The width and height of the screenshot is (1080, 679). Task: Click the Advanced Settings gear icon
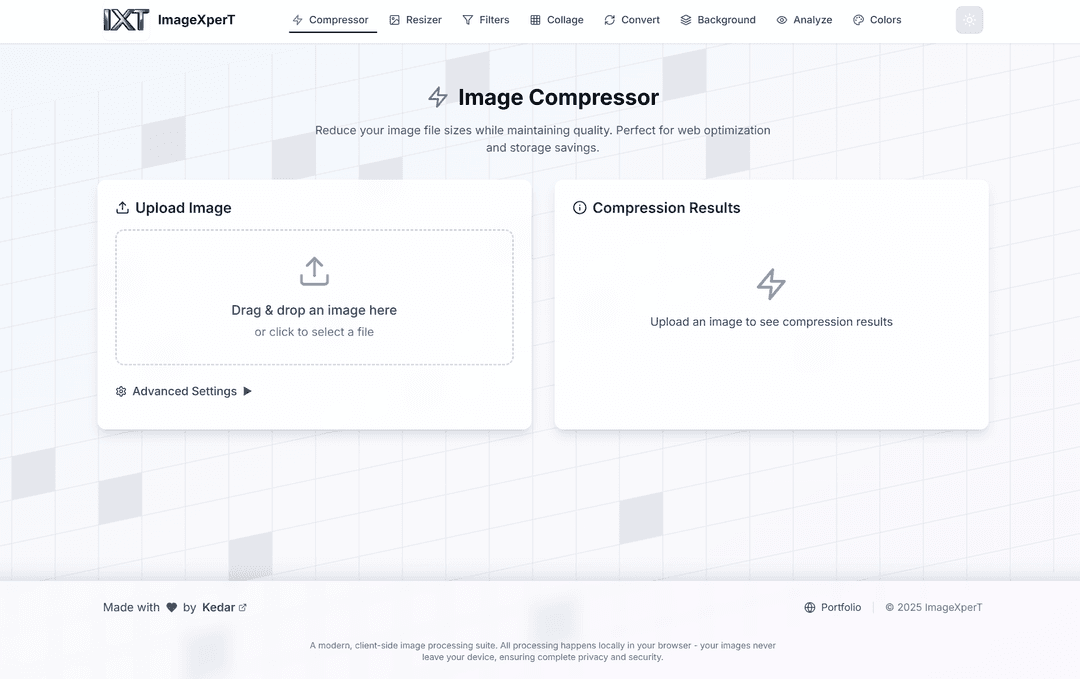(121, 391)
